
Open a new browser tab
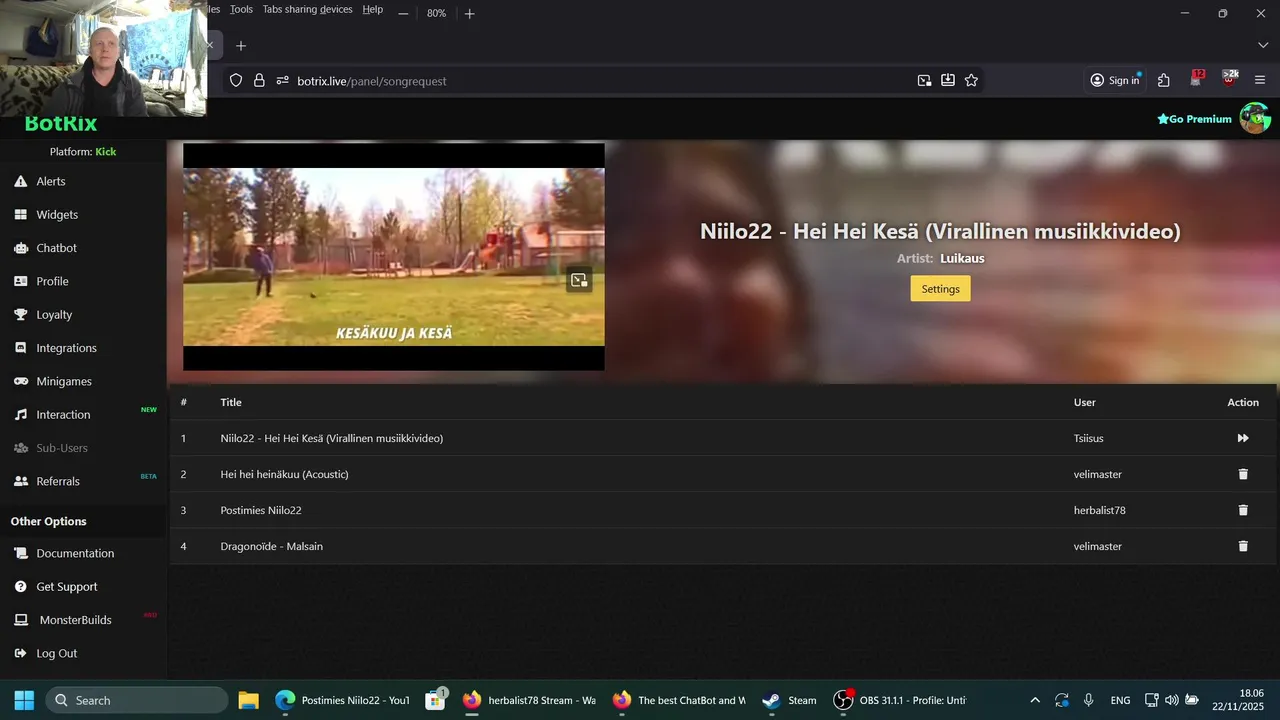tap(240, 46)
